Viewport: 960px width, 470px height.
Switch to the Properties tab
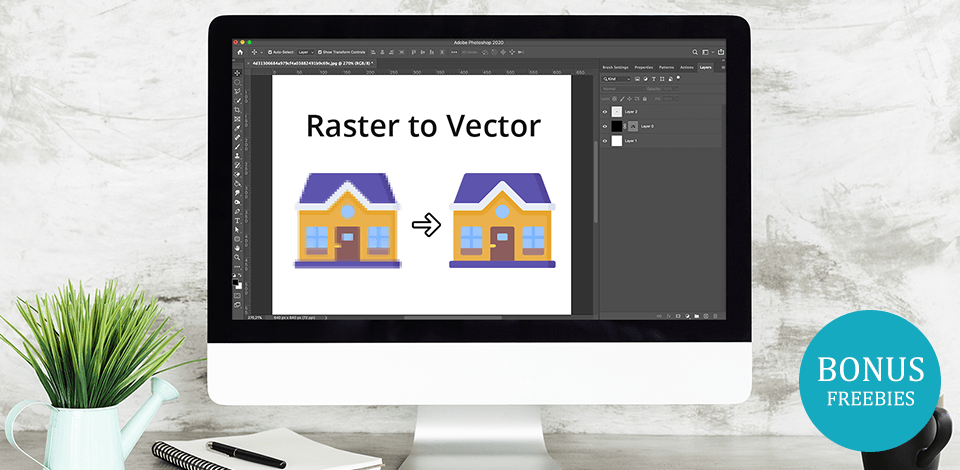coord(644,67)
